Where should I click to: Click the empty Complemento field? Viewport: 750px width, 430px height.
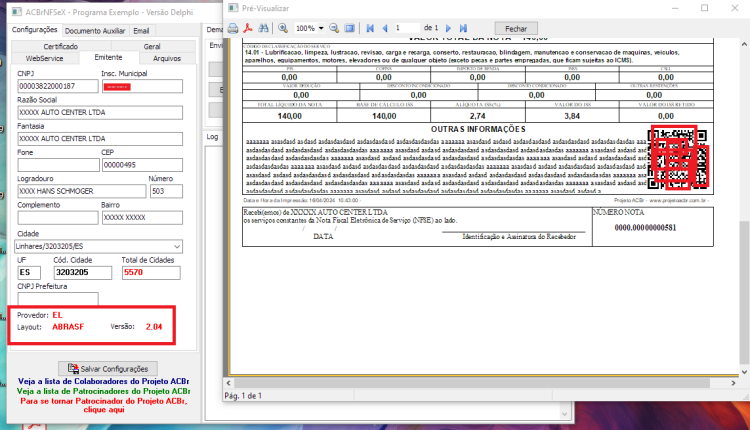click(x=58, y=218)
